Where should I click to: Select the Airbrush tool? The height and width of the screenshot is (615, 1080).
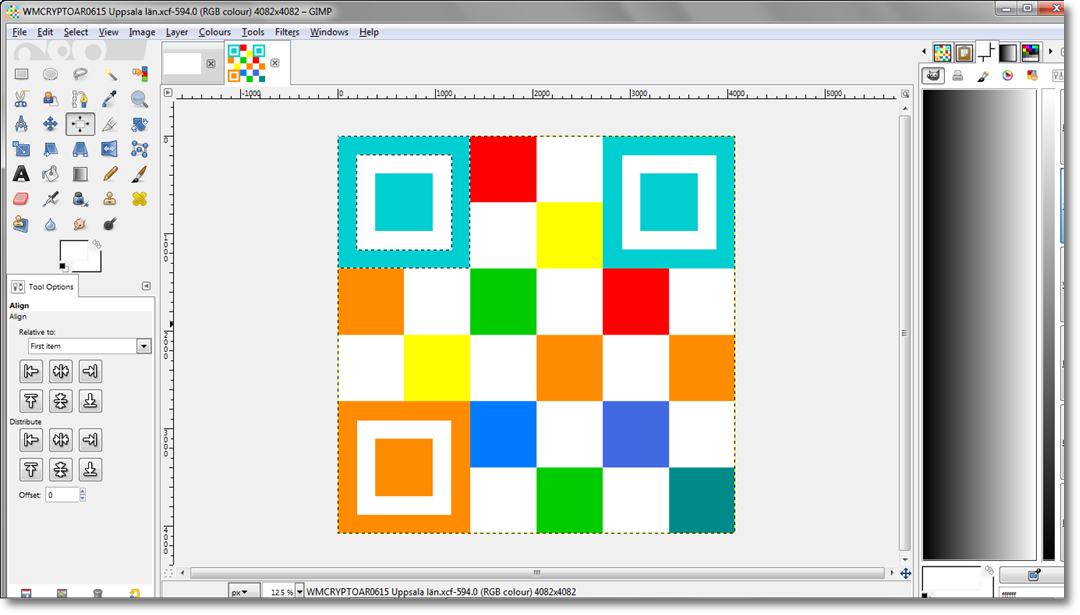(x=50, y=199)
